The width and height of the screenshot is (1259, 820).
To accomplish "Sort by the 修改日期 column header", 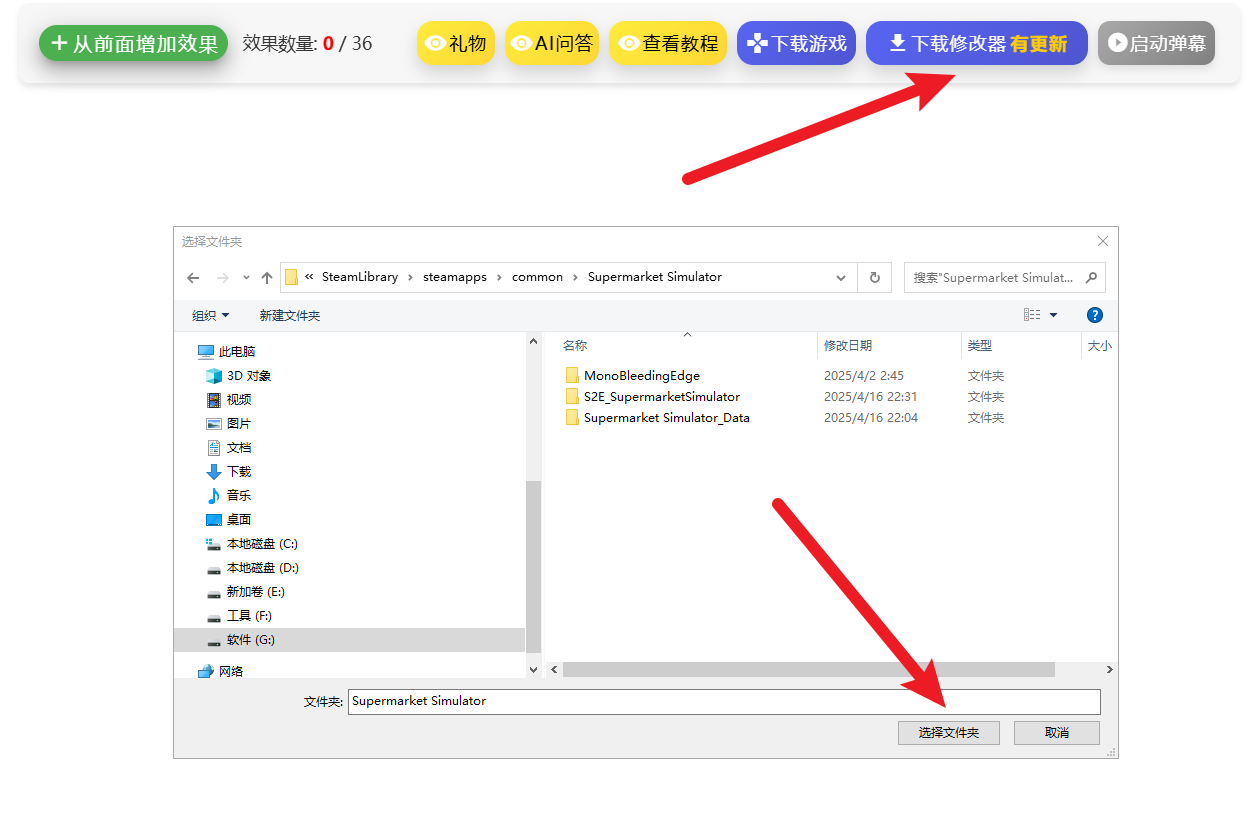I will coord(848,345).
